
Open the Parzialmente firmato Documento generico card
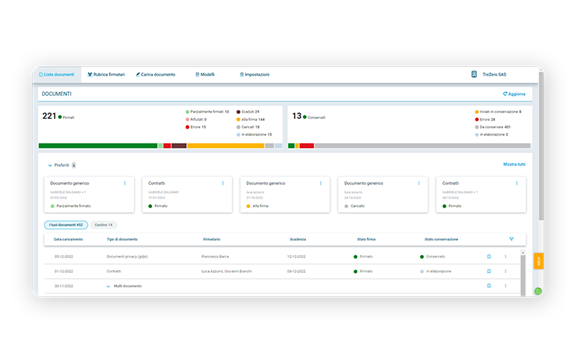pyautogui.click(x=89, y=195)
